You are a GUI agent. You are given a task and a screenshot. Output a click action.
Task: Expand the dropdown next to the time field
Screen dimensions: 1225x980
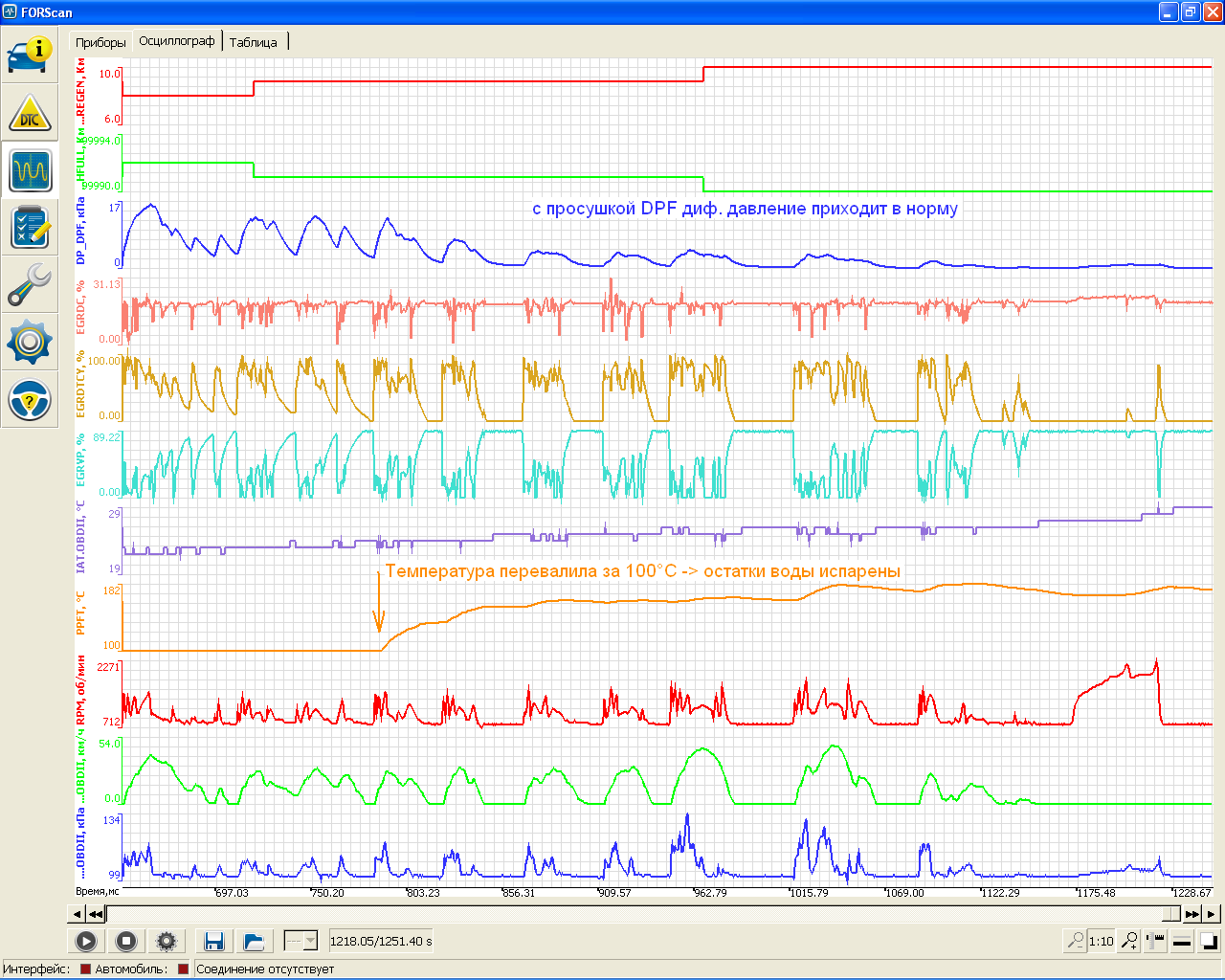(310, 942)
